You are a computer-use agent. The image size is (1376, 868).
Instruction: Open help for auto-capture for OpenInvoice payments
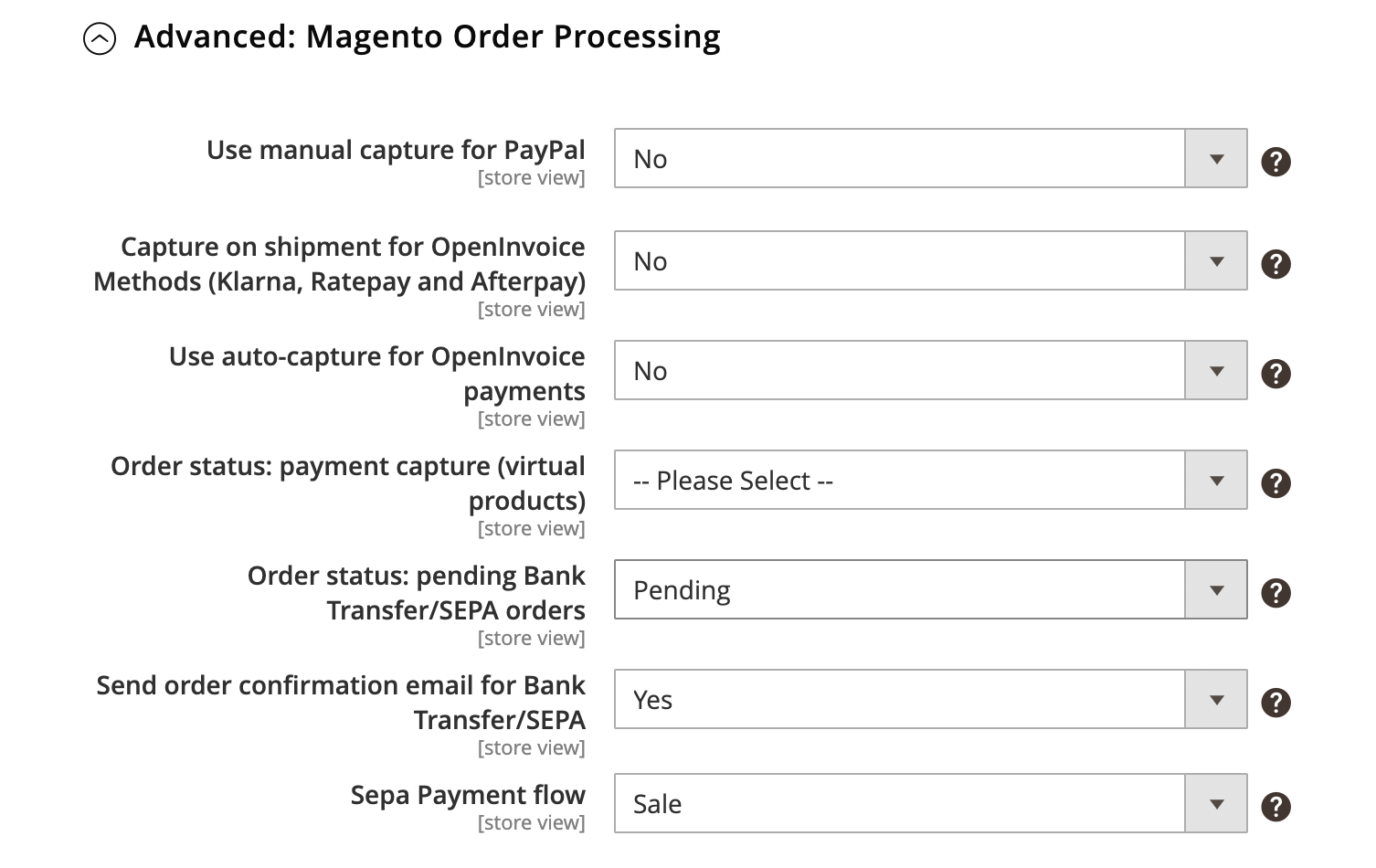[x=1275, y=373]
